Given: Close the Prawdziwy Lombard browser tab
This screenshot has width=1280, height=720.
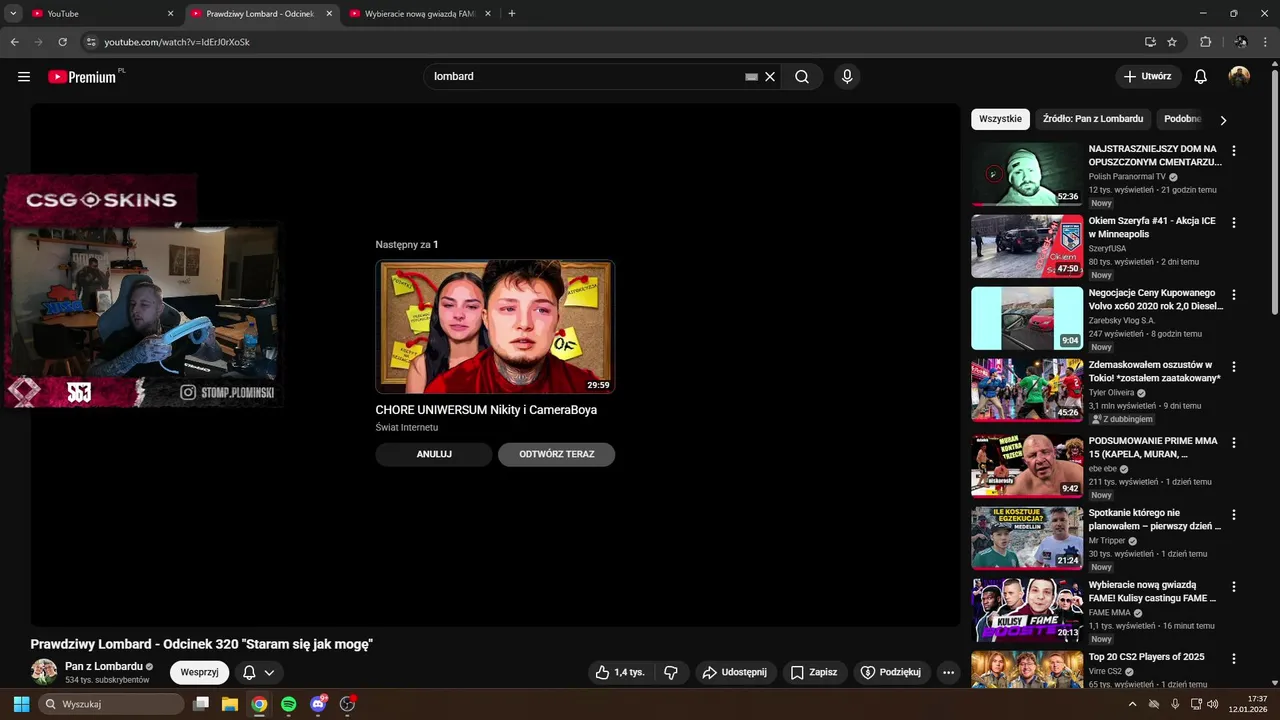Looking at the screenshot, I should coord(329,14).
